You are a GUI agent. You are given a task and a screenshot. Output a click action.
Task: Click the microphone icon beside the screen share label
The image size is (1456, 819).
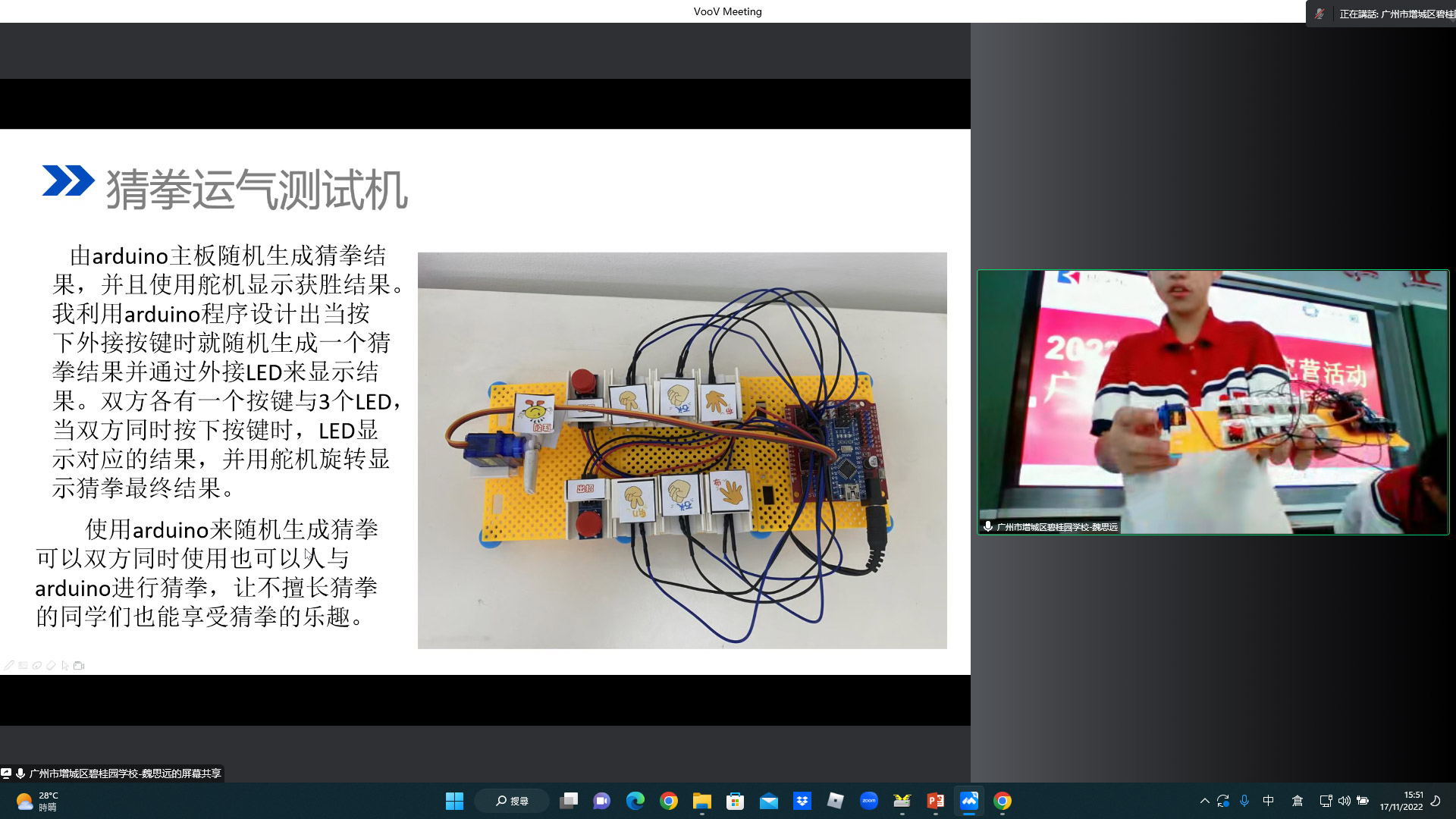point(20,773)
